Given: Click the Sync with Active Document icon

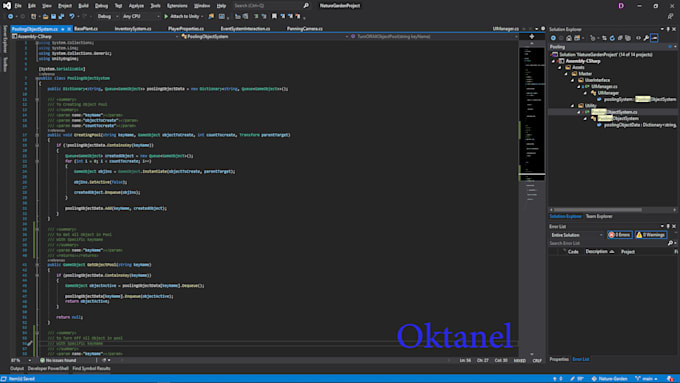Looking at the screenshot, I should tap(604, 38).
